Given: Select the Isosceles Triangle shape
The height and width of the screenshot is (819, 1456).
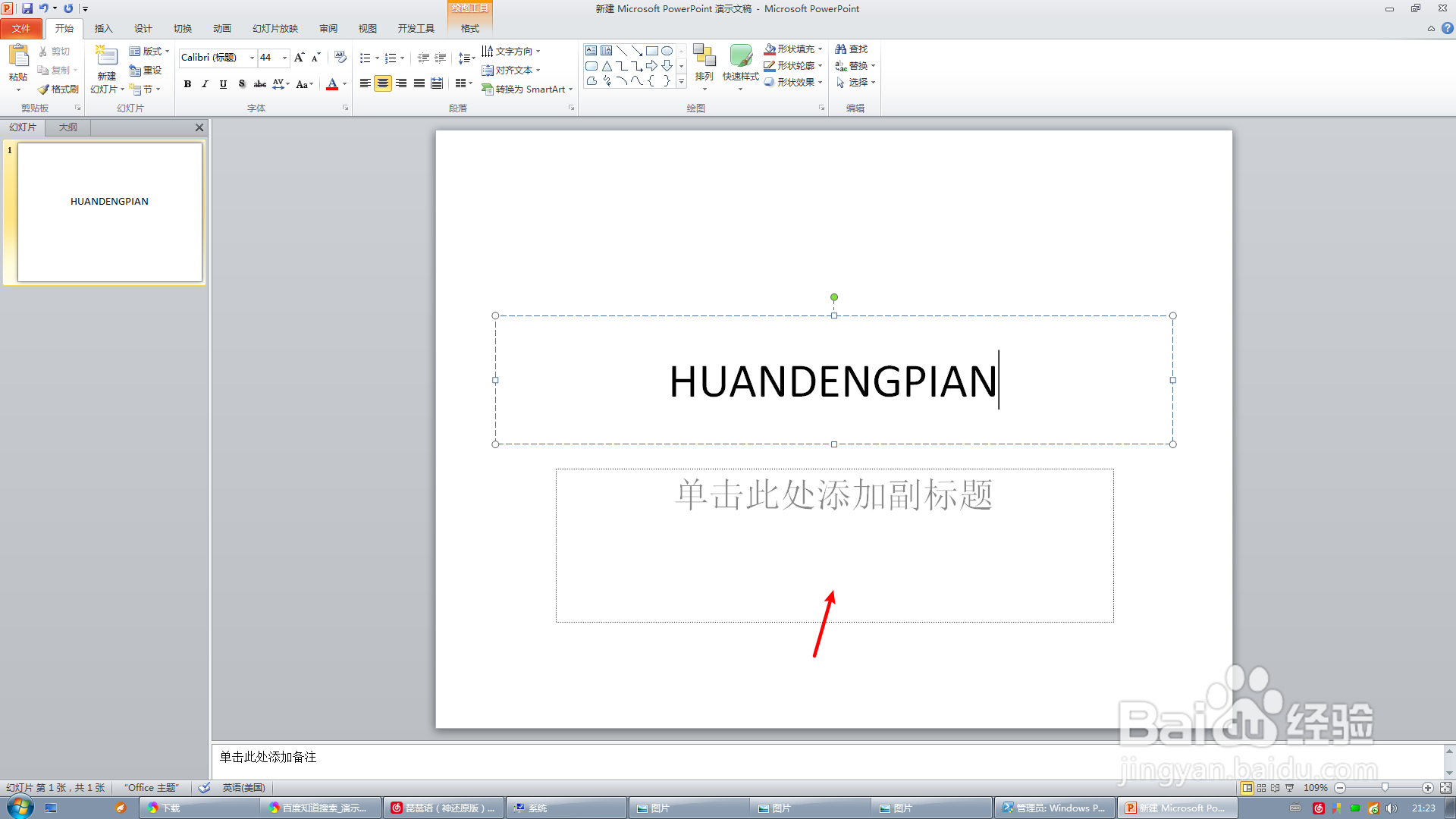Looking at the screenshot, I should (607, 66).
